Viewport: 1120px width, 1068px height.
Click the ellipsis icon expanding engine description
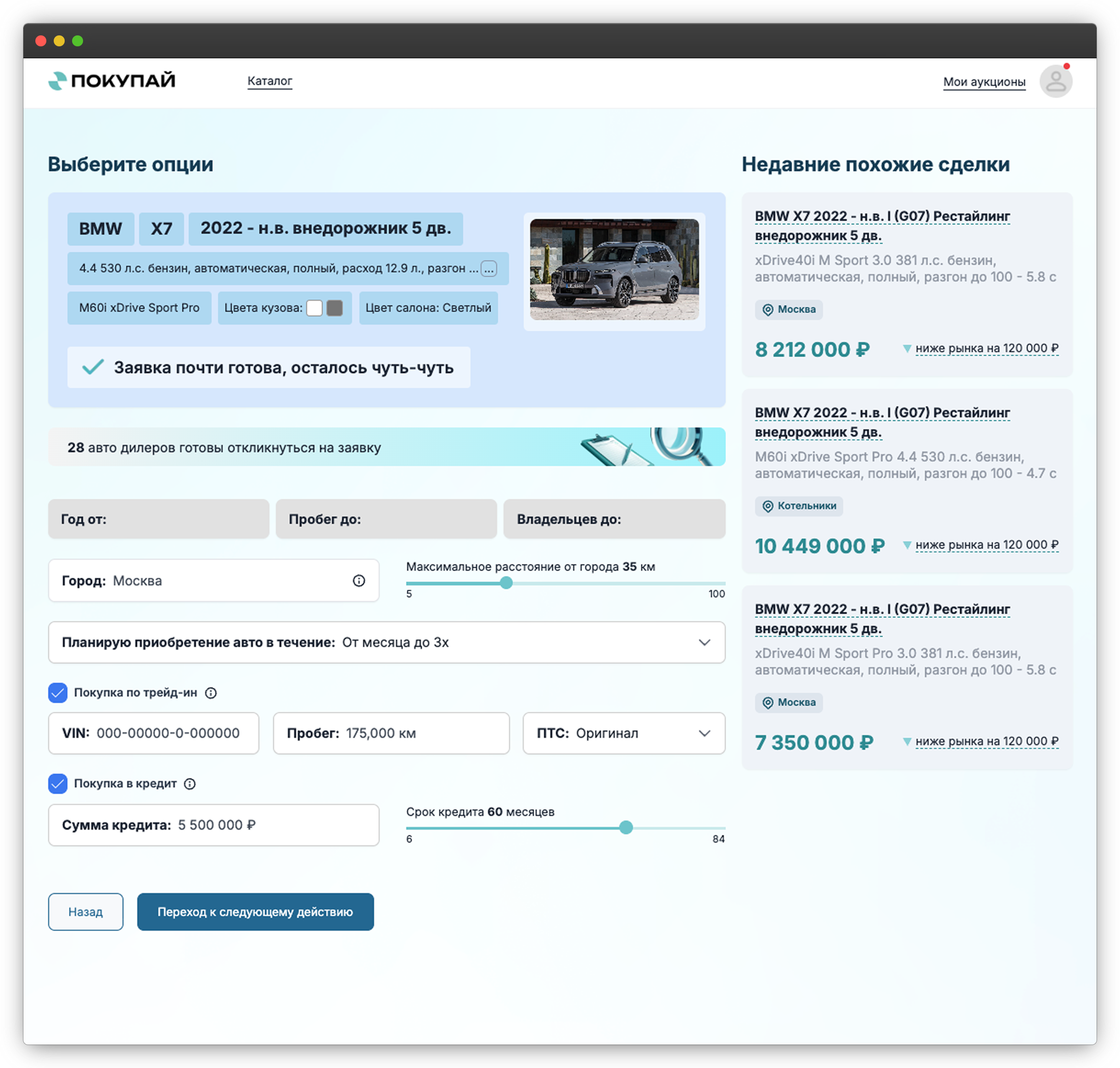(x=488, y=269)
